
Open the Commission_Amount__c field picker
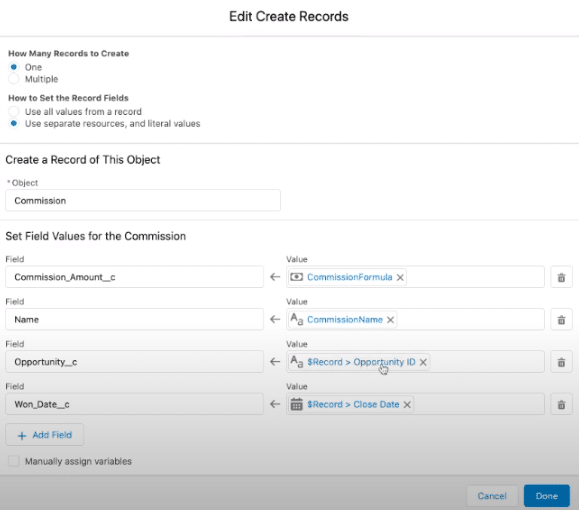(x=134, y=277)
